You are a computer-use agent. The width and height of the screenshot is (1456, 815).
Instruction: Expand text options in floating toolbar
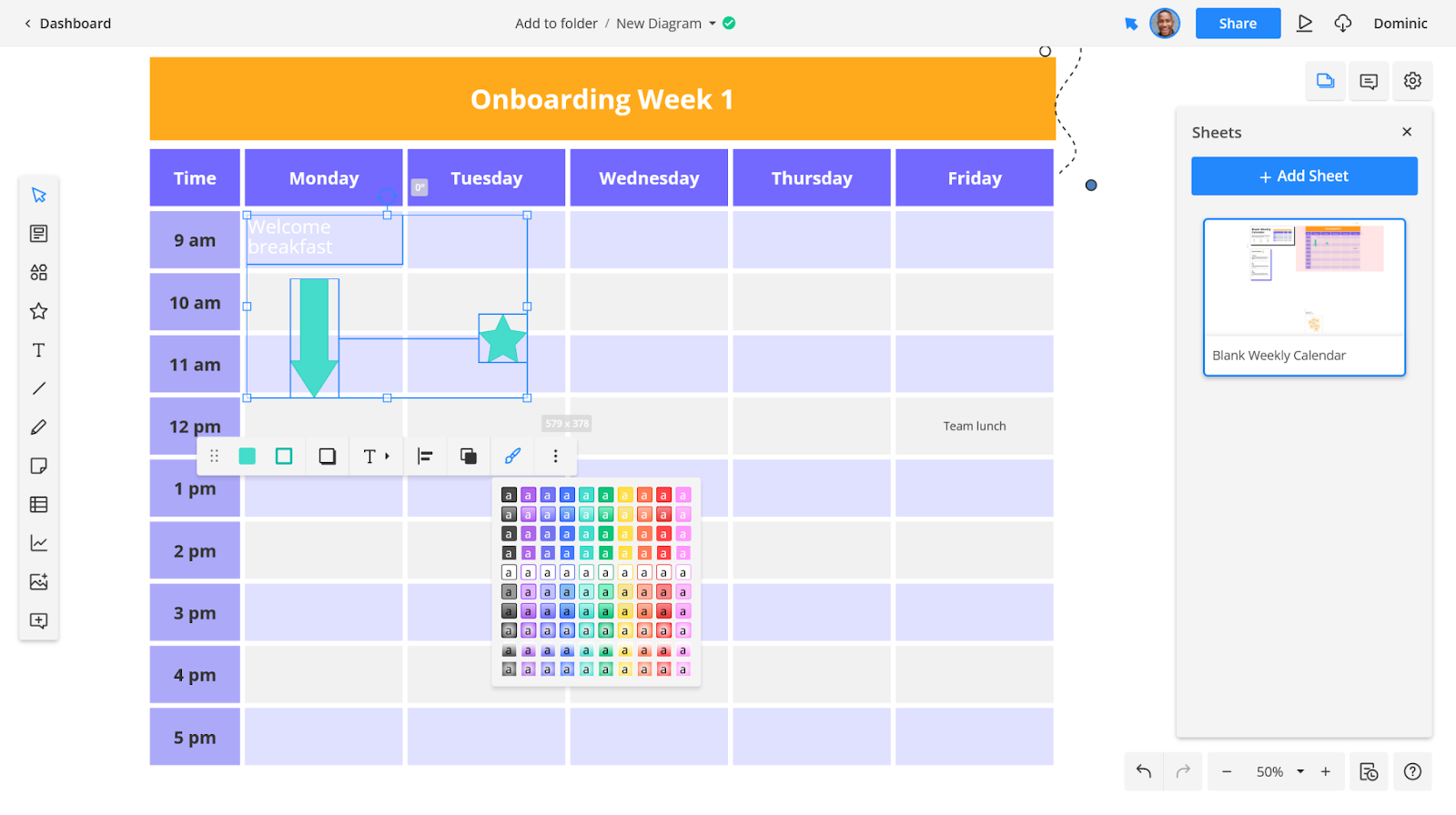pyautogui.click(x=376, y=457)
